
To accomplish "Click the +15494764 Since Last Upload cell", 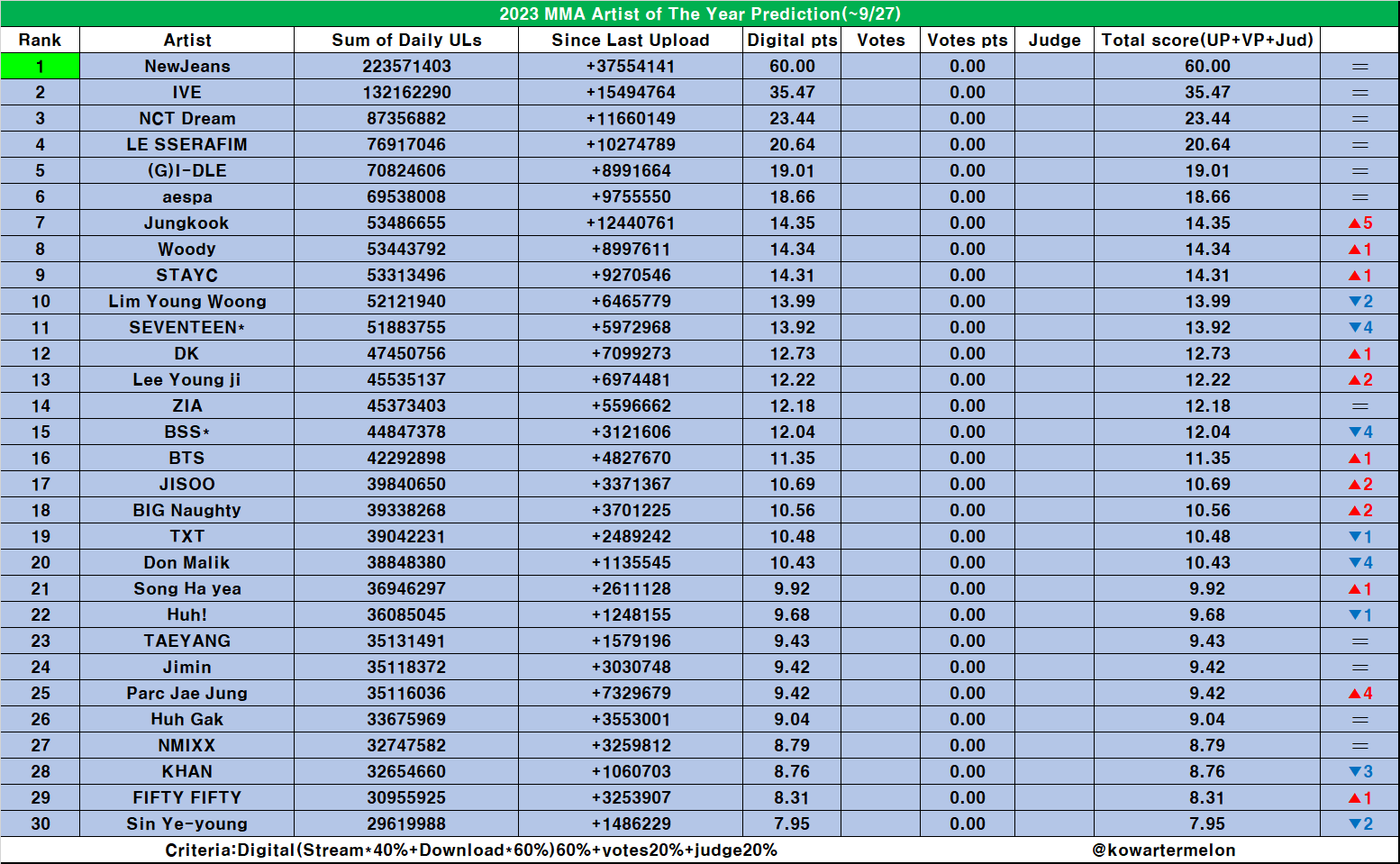I will pyautogui.click(x=631, y=92).
